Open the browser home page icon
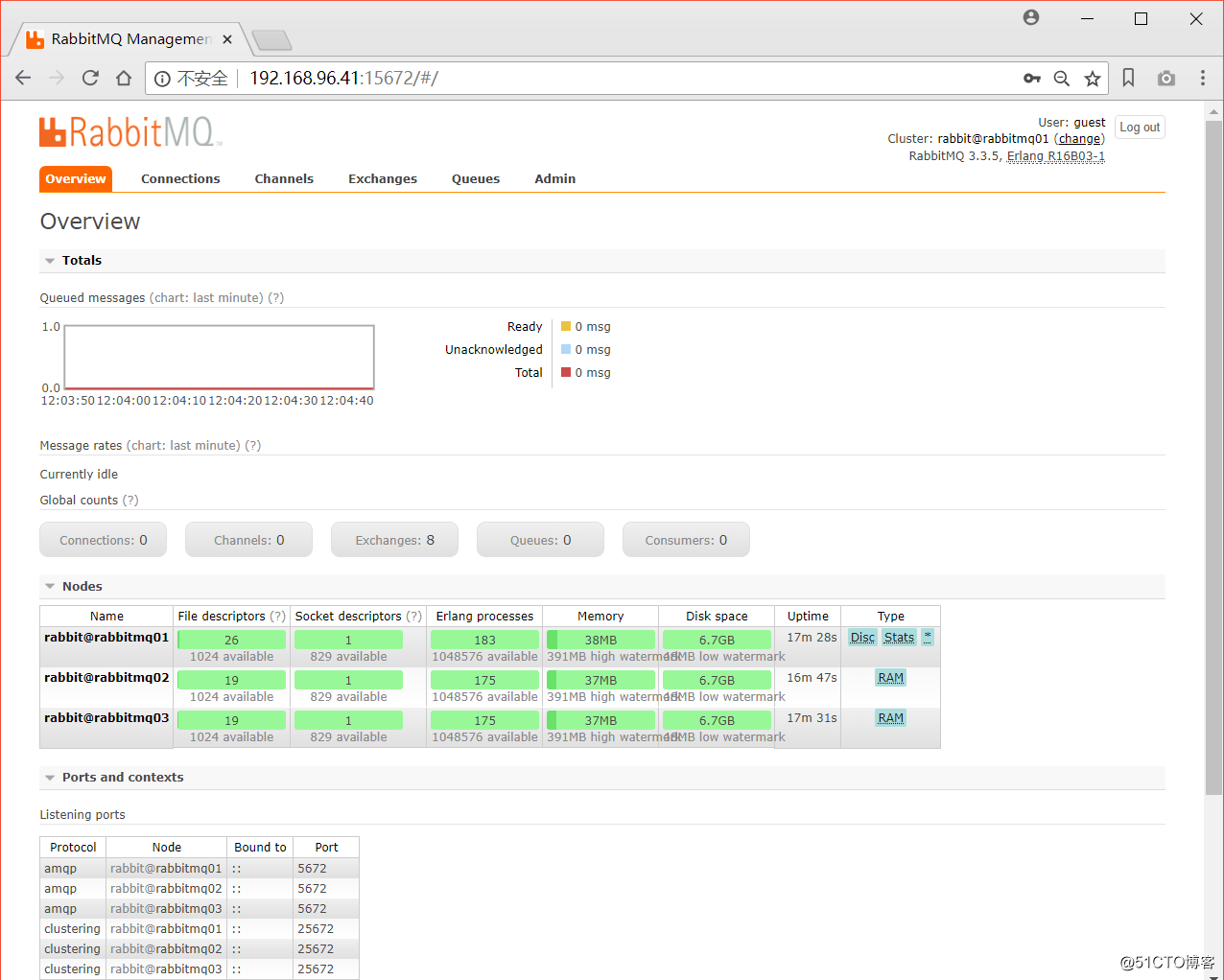 pos(124,78)
